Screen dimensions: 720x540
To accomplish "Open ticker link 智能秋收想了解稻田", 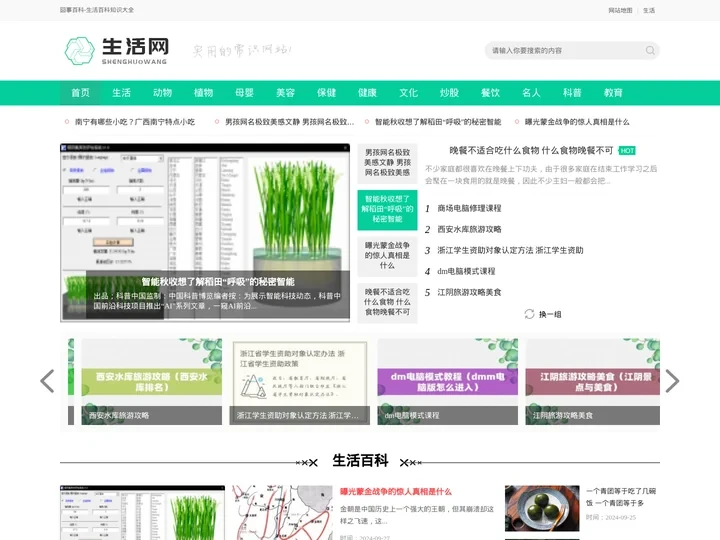I will coord(438,122).
